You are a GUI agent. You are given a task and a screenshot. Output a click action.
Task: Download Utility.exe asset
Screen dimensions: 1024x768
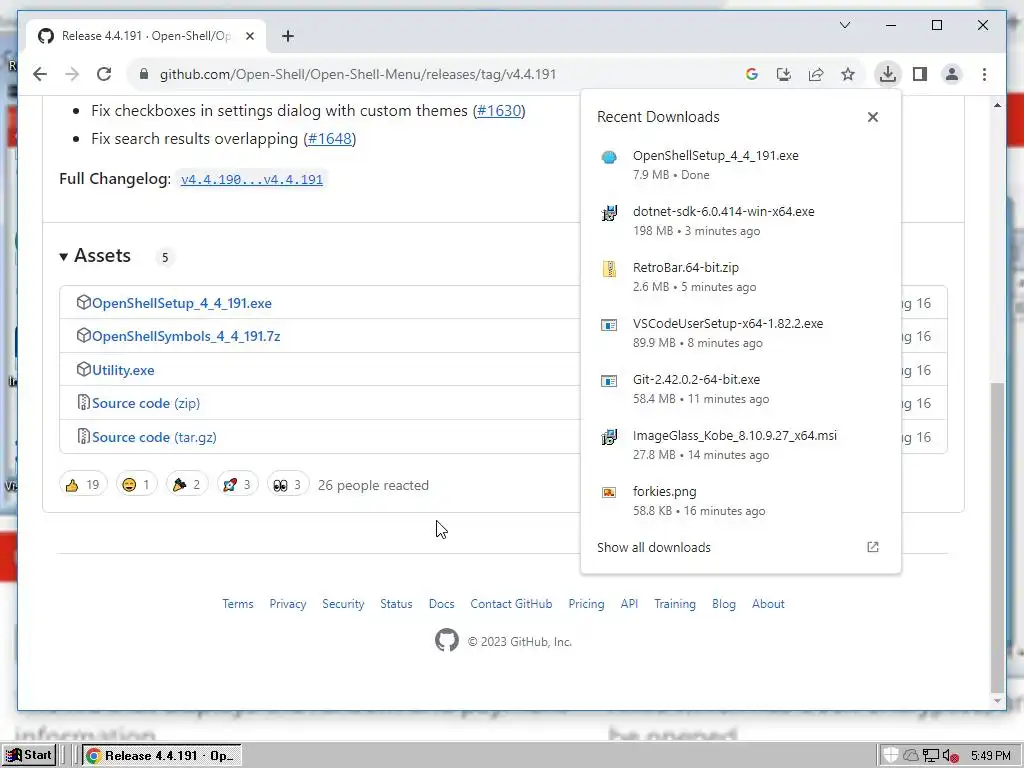pos(123,370)
